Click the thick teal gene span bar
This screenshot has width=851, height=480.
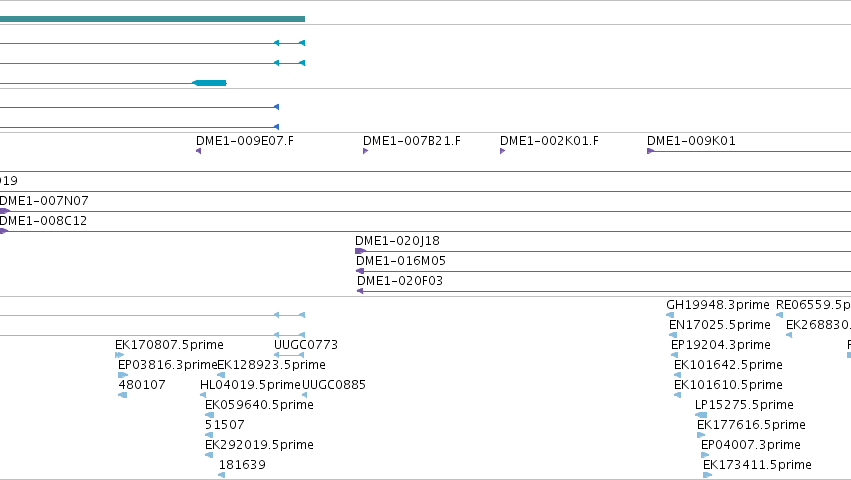(x=153, y=19)
